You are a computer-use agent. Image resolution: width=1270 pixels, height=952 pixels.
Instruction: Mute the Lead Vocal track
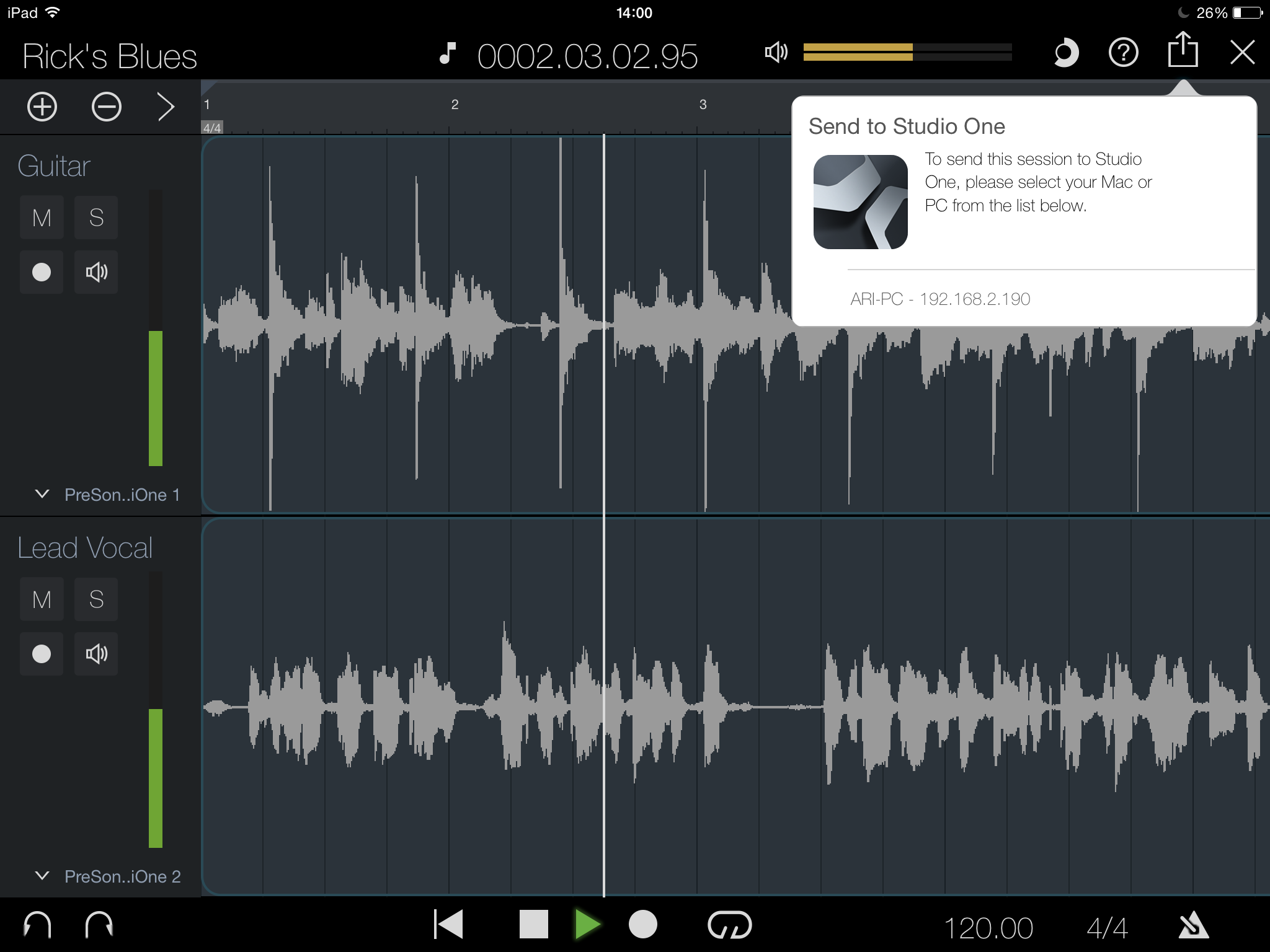click(42, 599)
